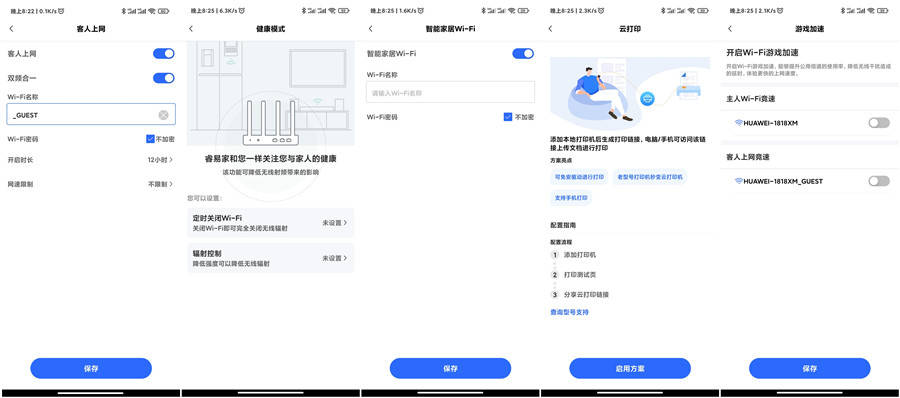Viewport: 900px width, 398px height.
Task: Tap battery icon in 客人上网 status bar
Action: point(164,10)
